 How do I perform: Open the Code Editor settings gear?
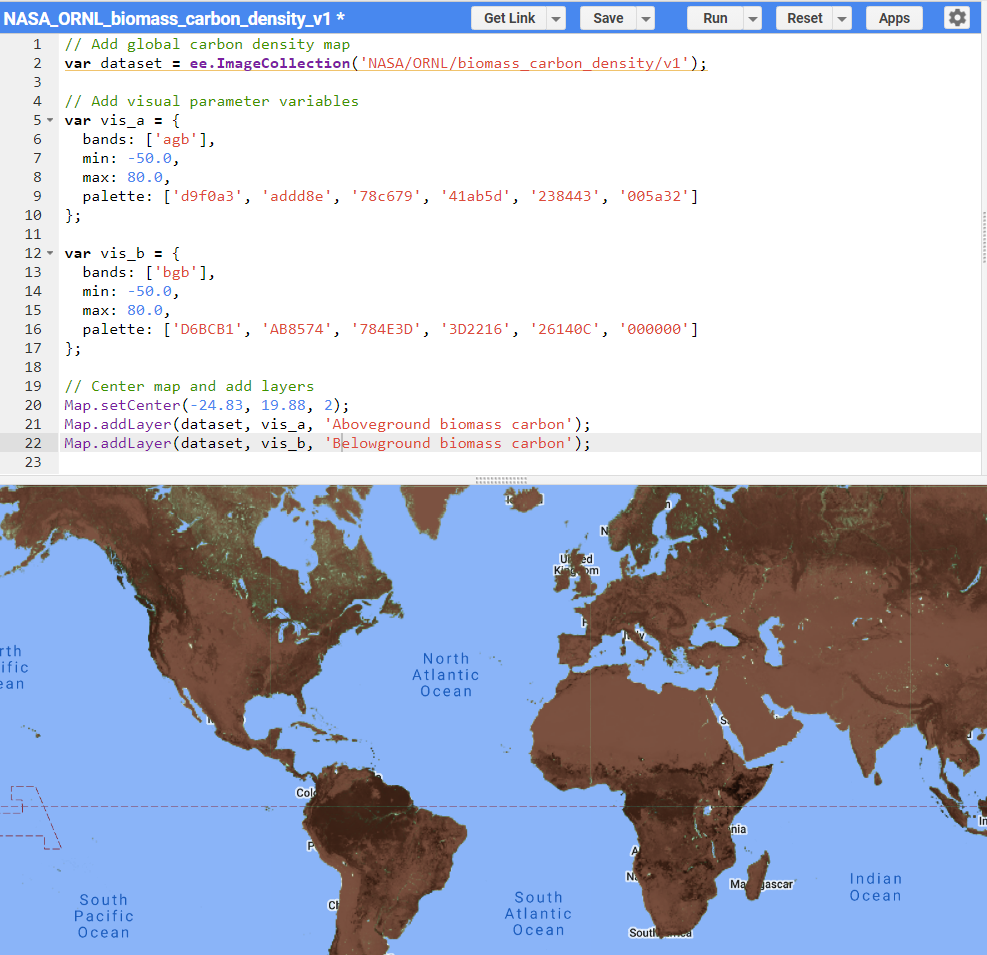[x=957, y=17]
